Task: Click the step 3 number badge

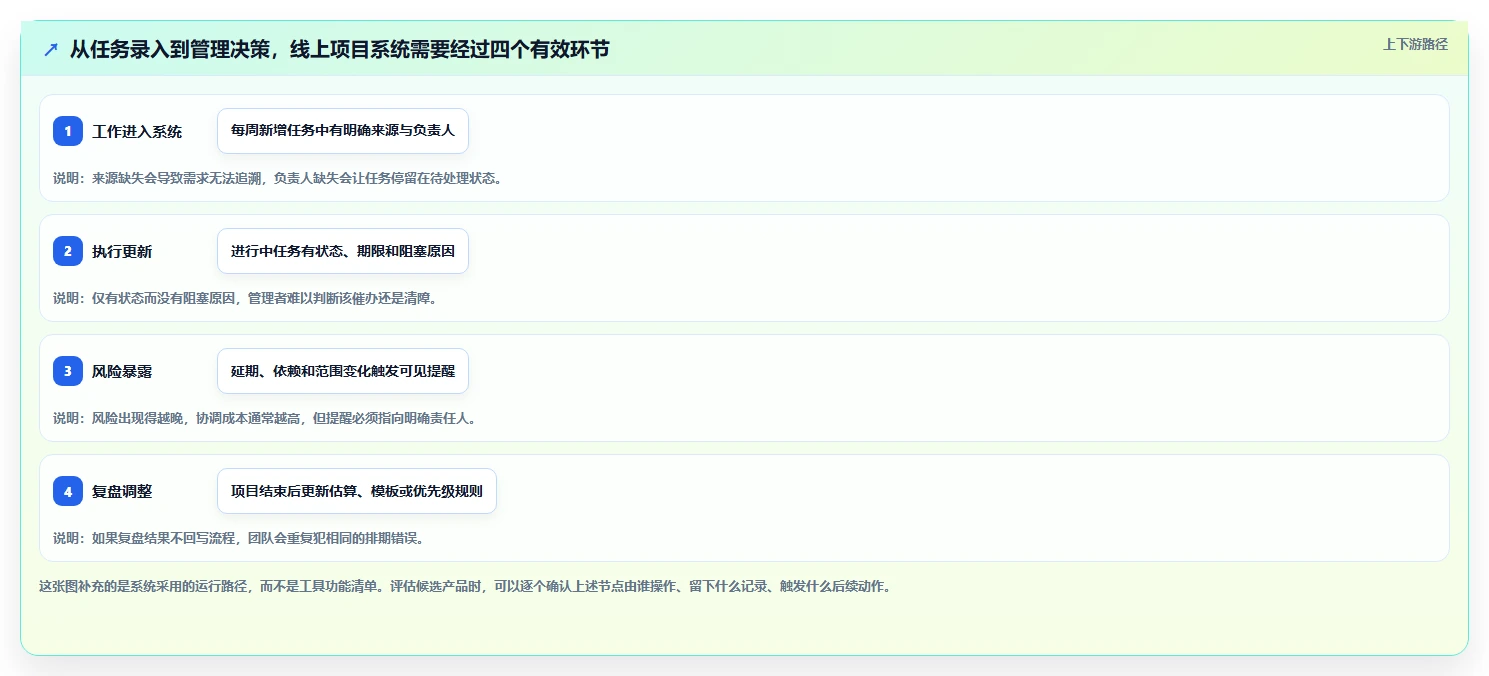Action: click(68, 371)
